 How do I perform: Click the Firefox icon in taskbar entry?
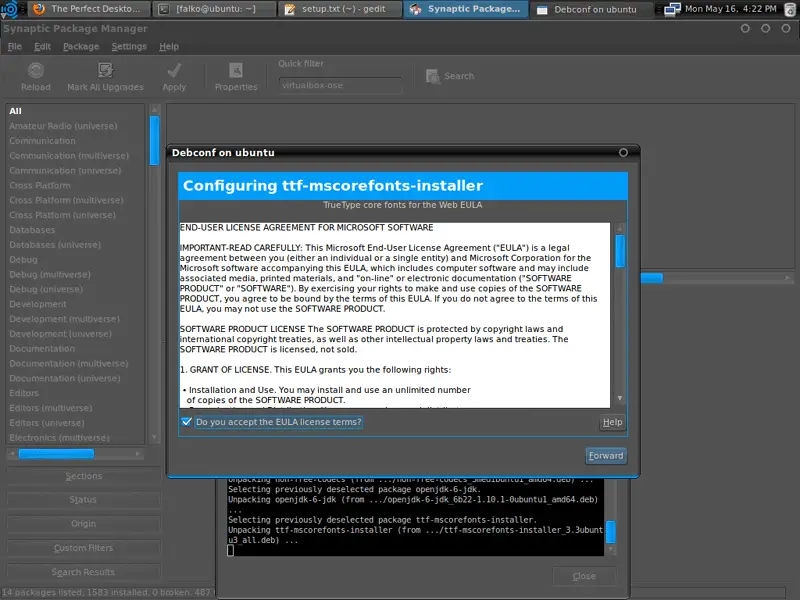(x=39, y=9)
